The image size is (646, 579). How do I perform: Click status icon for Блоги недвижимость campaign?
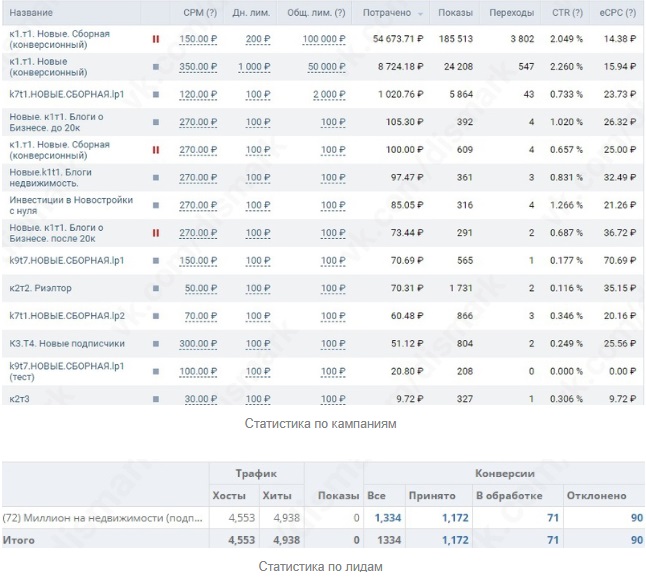(156, 177)
